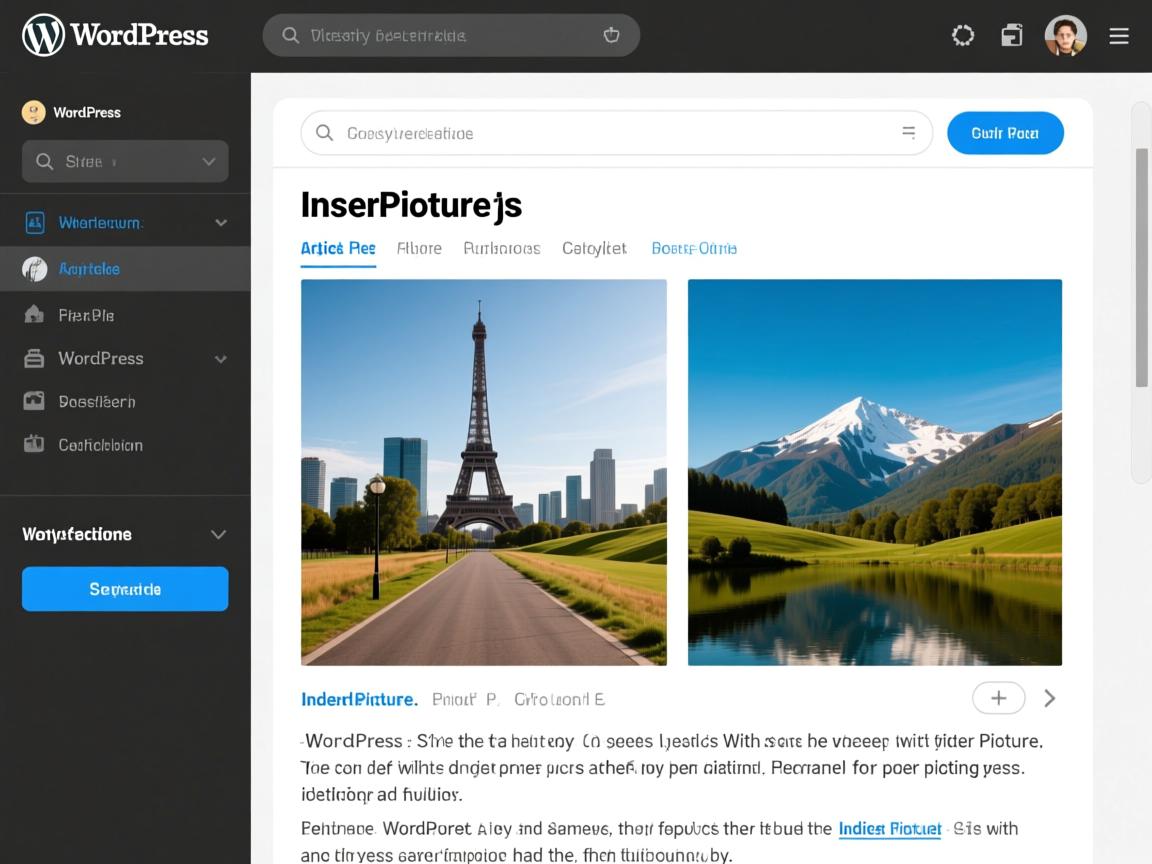The width and height of the screenshot is (1152, 864).
Task: Open the Indiest Piotuet link in paragraph
Action: 889,828
